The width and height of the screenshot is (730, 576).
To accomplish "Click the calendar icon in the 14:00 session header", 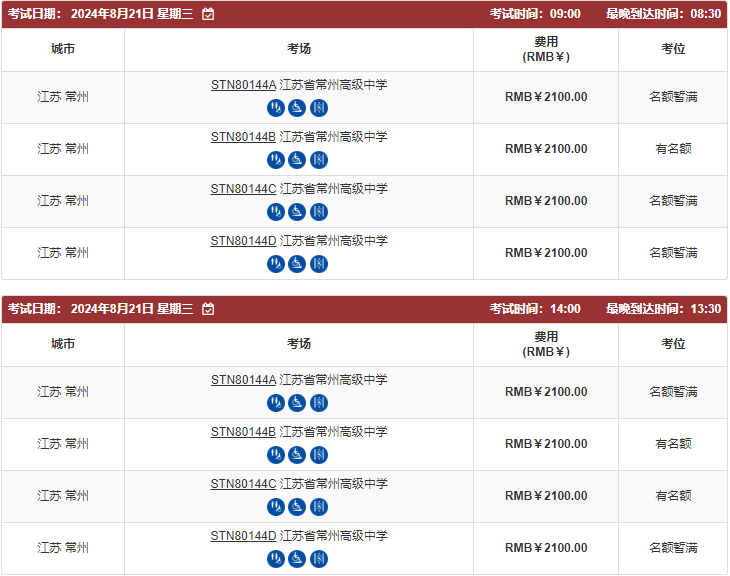I will [x=208, y=309].
